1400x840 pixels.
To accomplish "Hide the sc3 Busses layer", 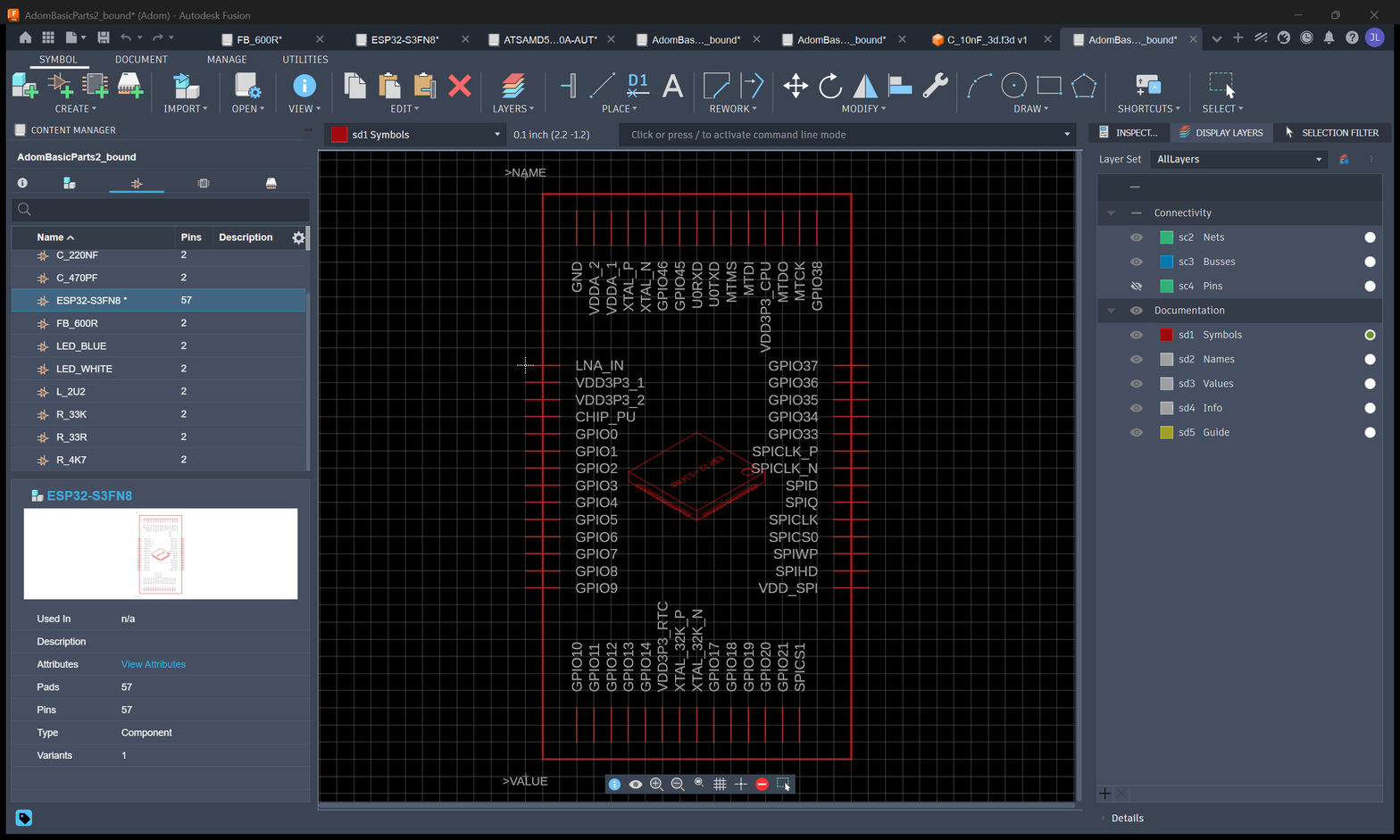I will point(1136,262).
